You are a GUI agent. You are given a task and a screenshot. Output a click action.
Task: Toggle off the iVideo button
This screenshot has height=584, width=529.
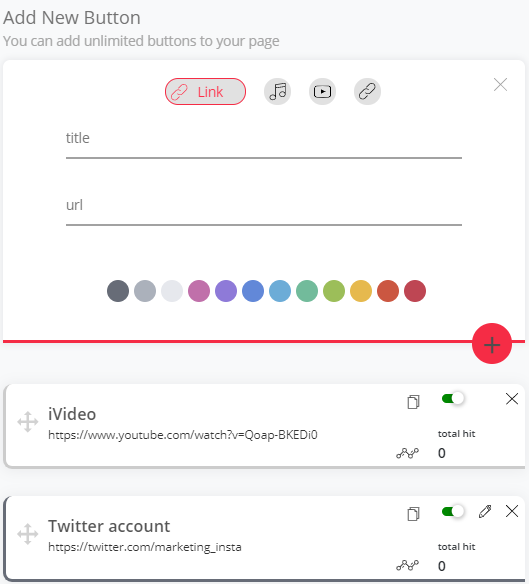453,399
